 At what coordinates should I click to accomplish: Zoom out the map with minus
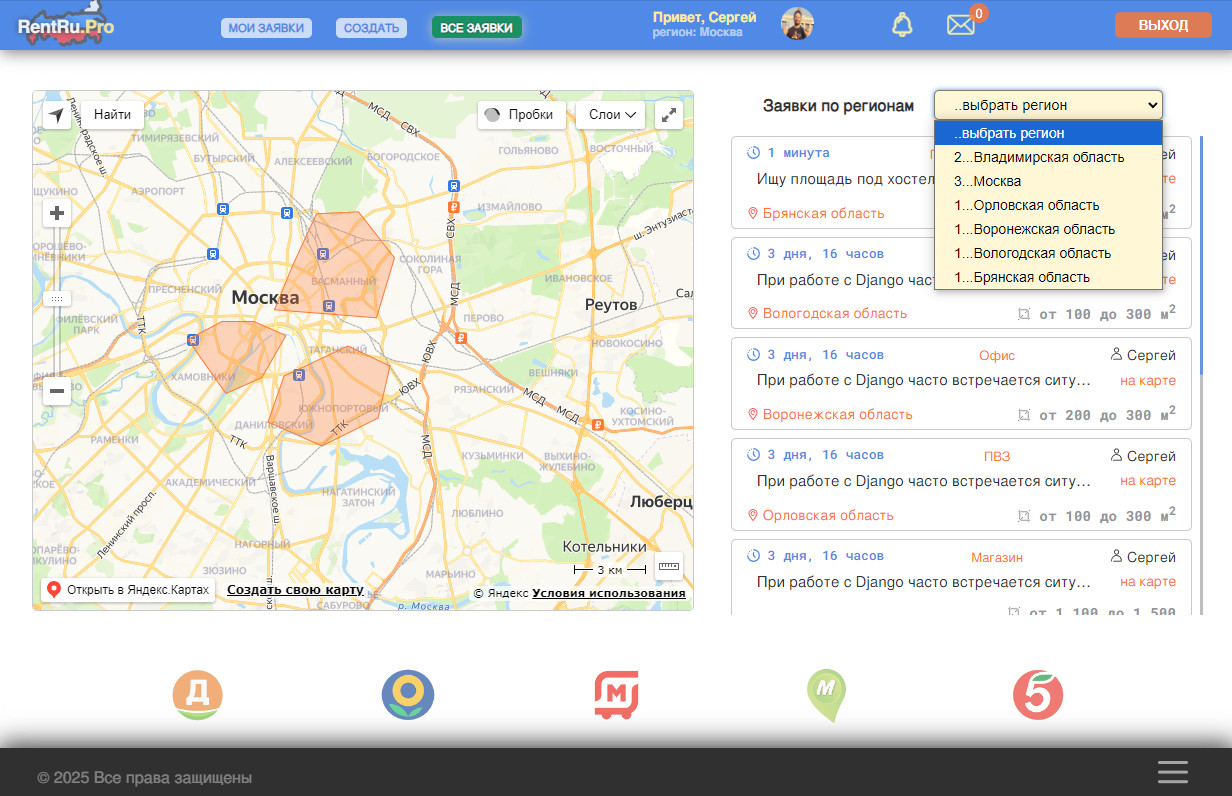(57, 391)
